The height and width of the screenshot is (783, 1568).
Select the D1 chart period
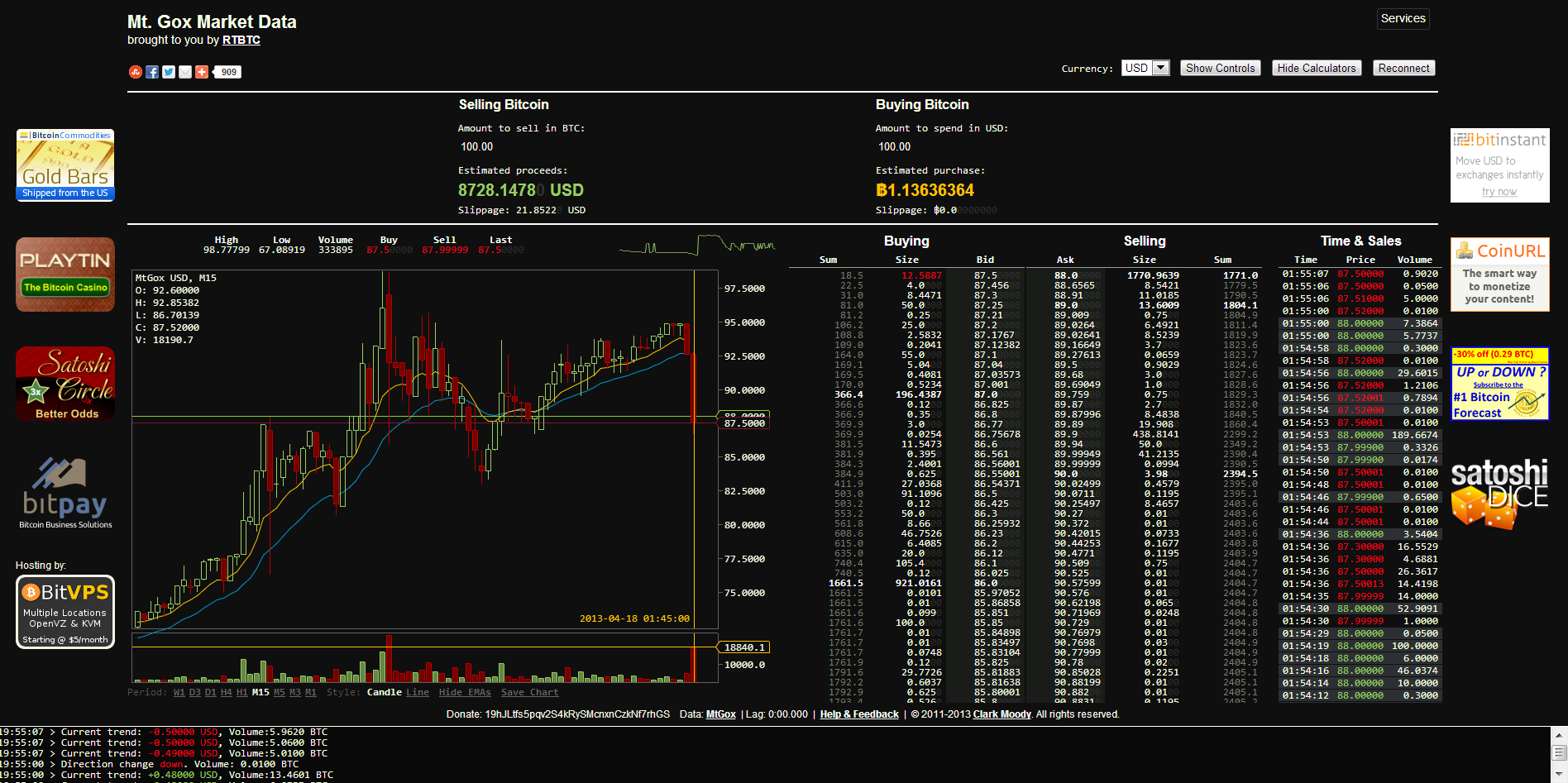click(x=211, y=692)
